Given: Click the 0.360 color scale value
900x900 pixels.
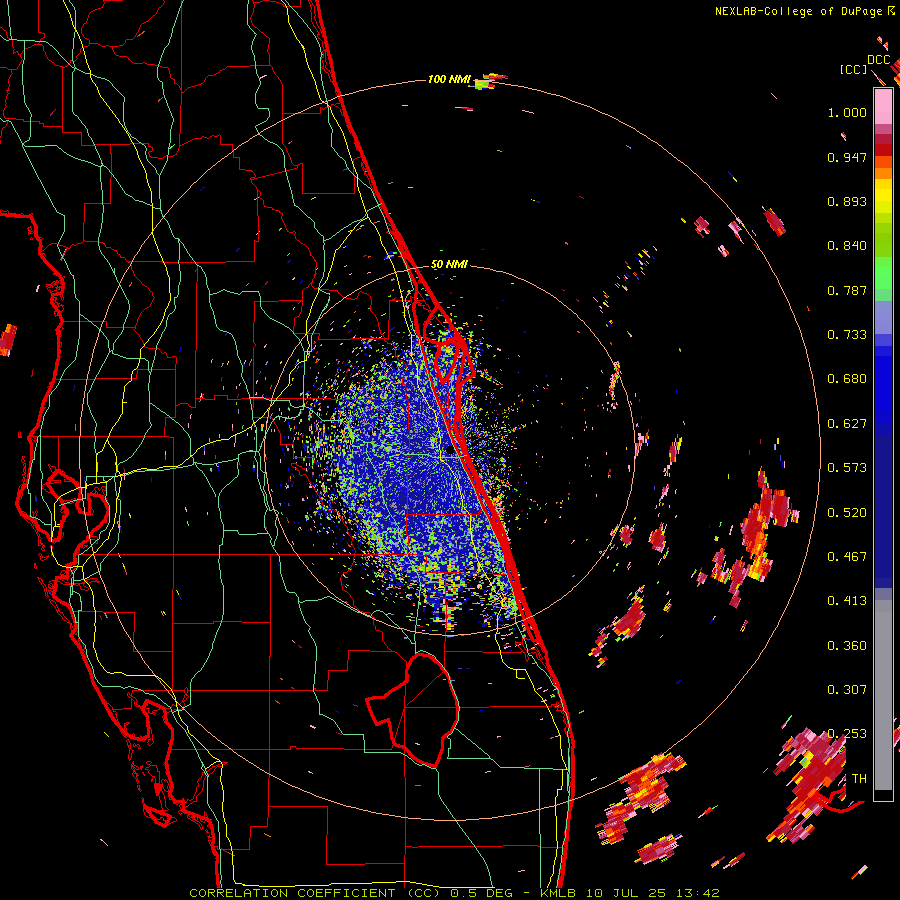Looking at the screenshot, I should (847, 646).
